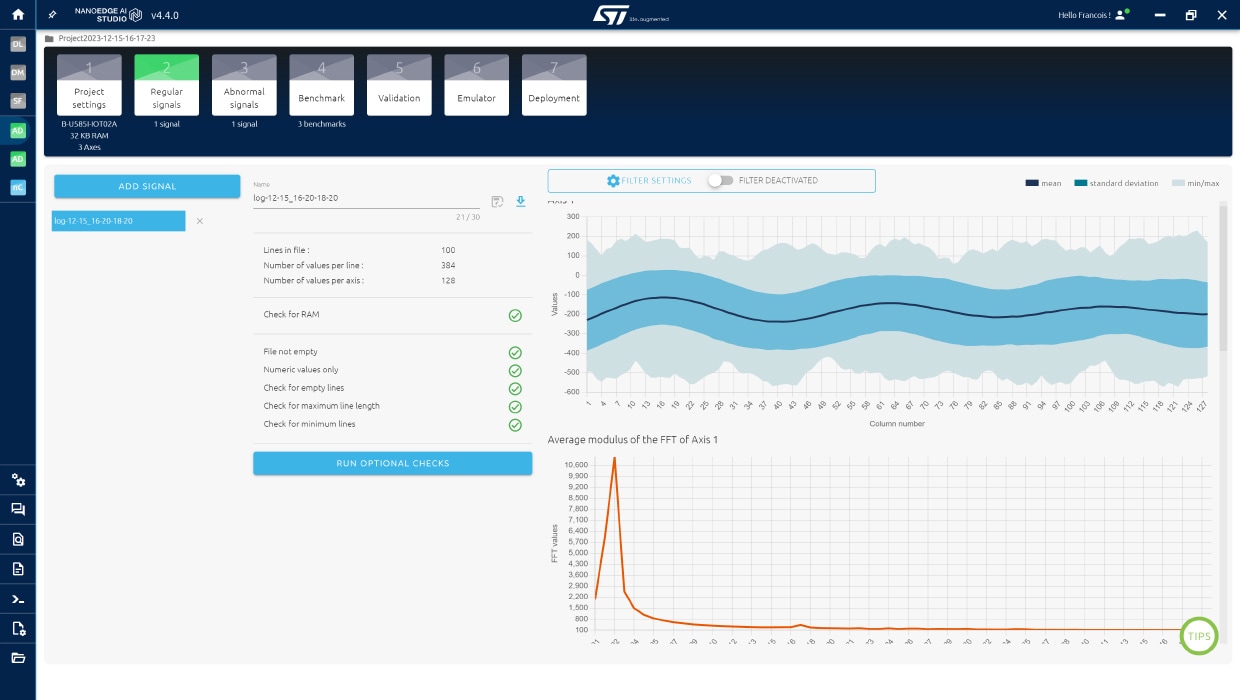The width and height of the screenshot is (1240, 700).
Task: Click the ADD SIGNAL button
Action: point(147,186)
